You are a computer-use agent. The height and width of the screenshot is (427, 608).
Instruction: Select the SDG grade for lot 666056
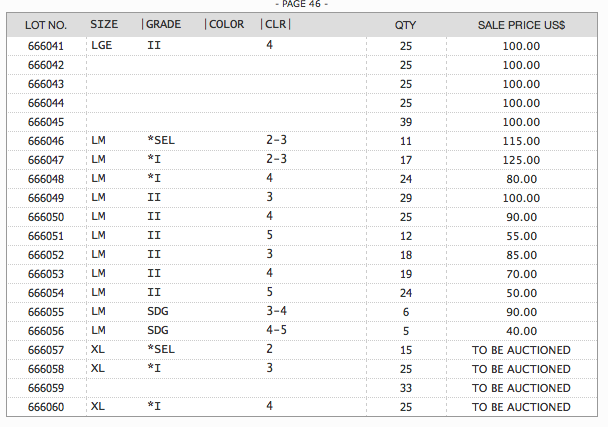pos(158,331)
